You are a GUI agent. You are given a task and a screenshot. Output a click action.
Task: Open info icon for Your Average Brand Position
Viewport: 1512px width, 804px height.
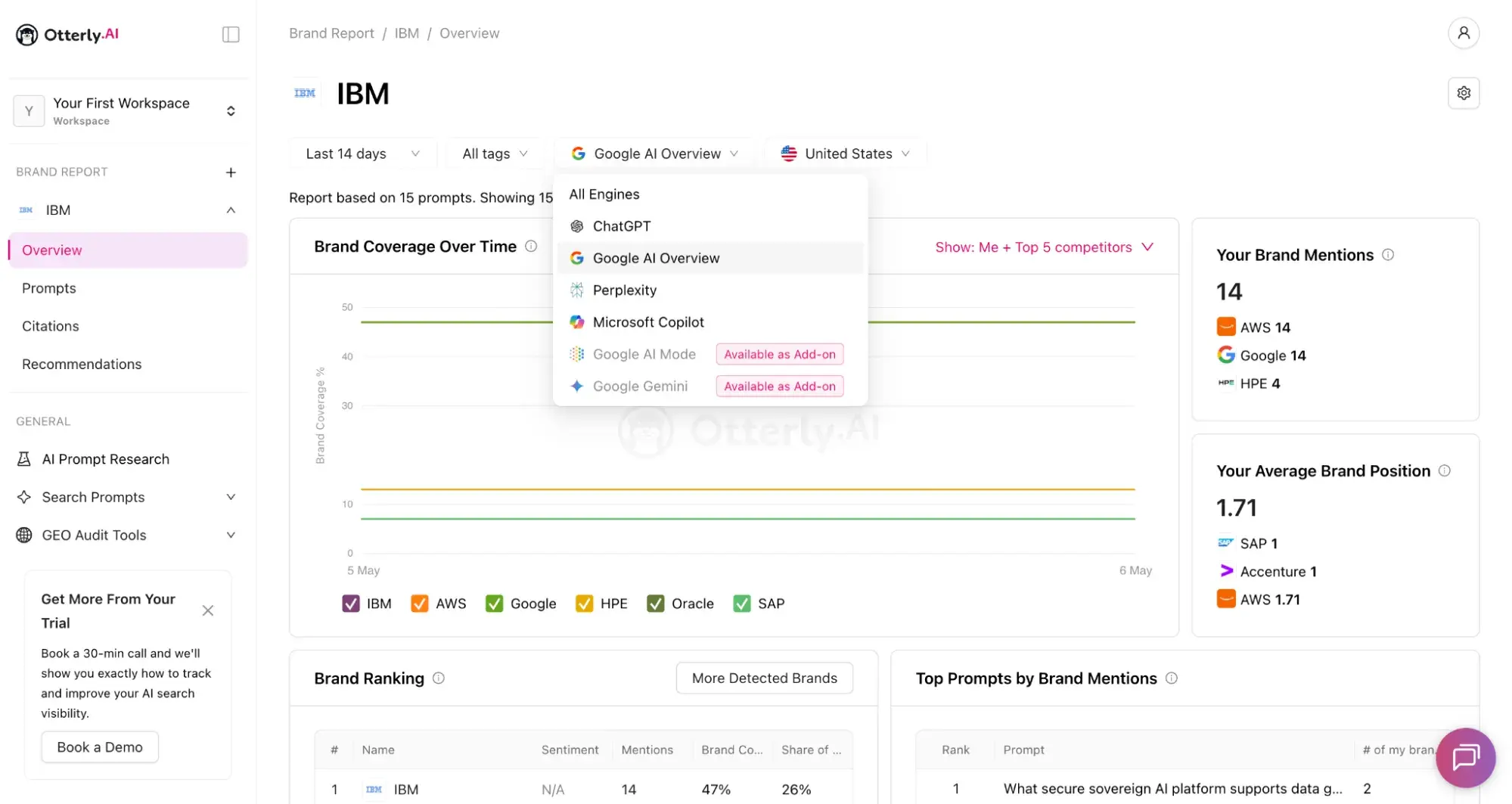click(x=1444, y=470)
